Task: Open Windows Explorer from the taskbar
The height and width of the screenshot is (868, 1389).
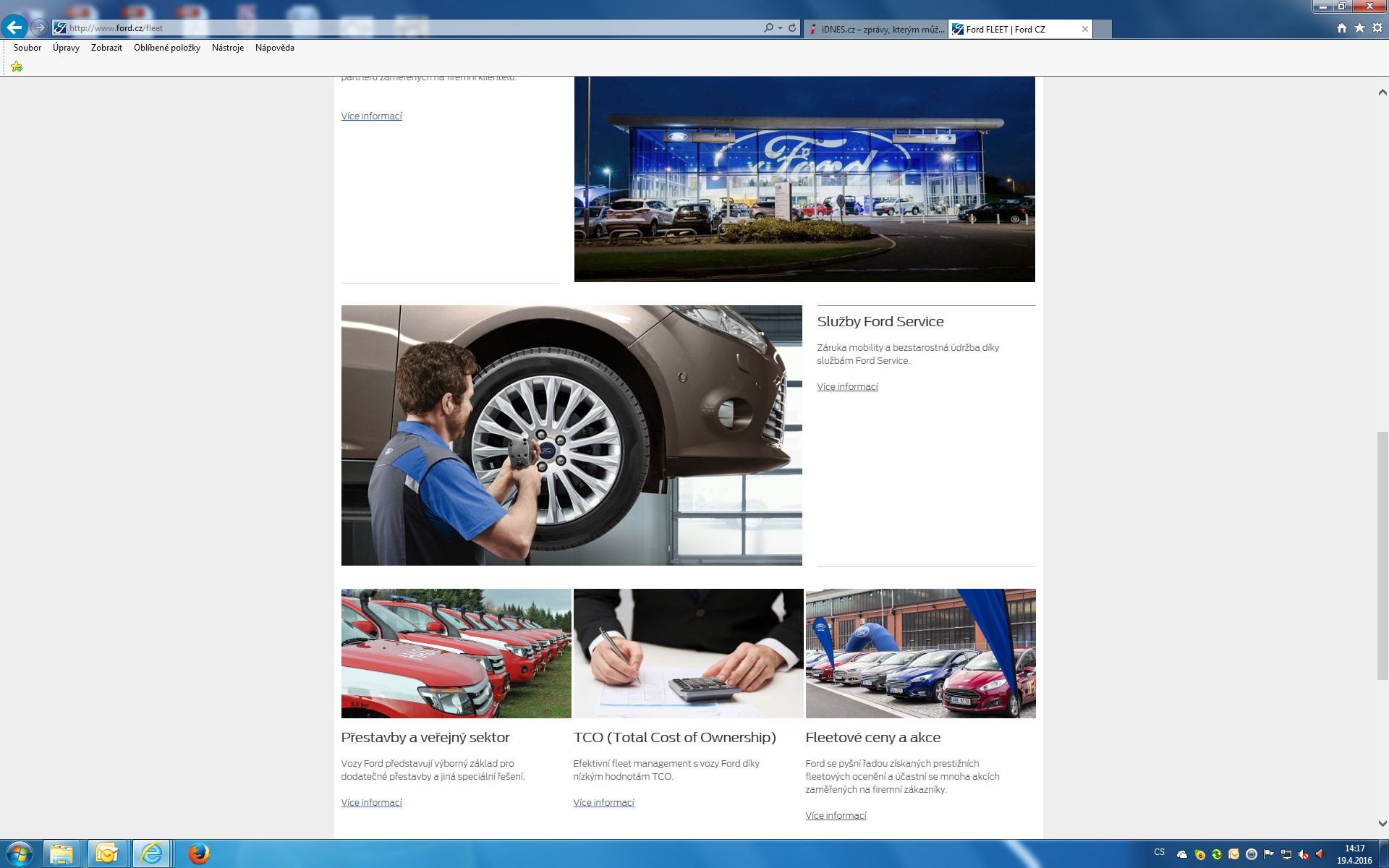Action: [61, 854]
